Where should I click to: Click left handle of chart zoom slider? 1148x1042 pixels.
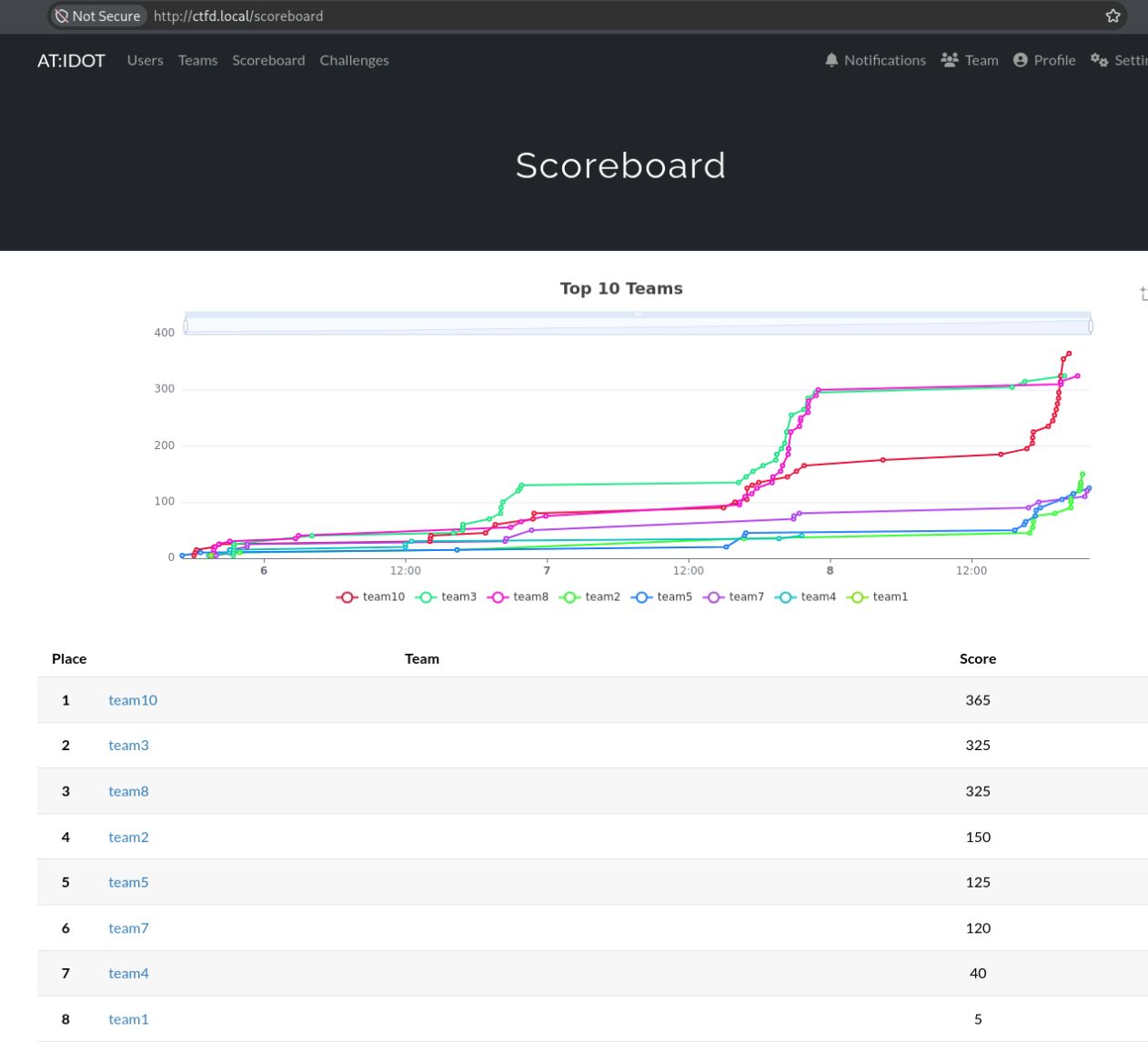186,326
